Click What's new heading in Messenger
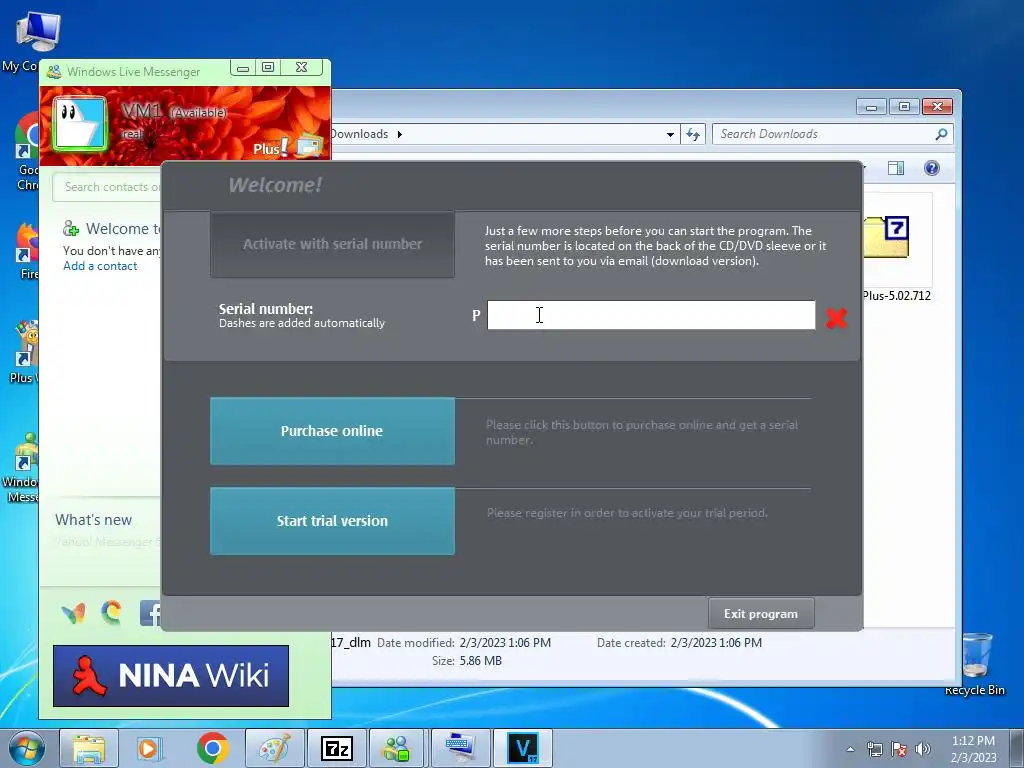Viewport: 1024px width, 768px height. point(93,520)
